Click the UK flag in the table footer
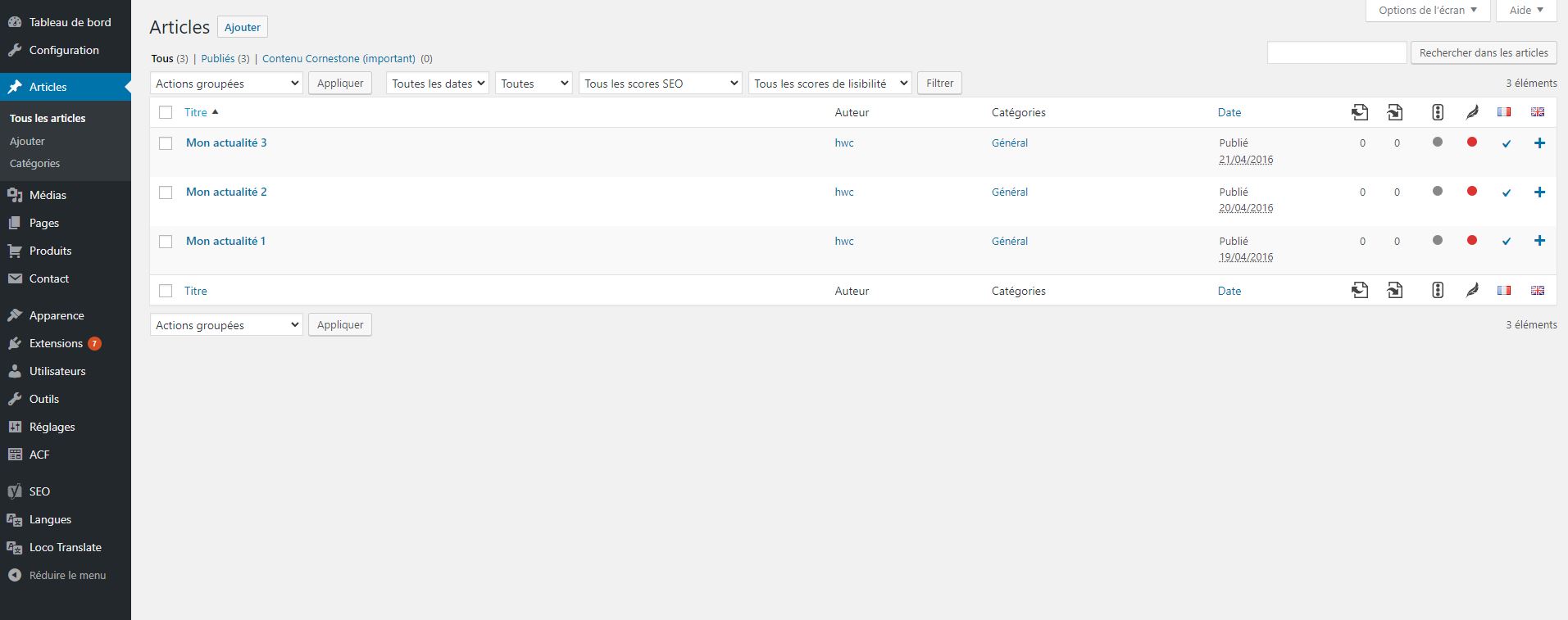Image resolution: width=1568 pixels, height=620 pixels. pyautogui.click(x=1538, y=290)
